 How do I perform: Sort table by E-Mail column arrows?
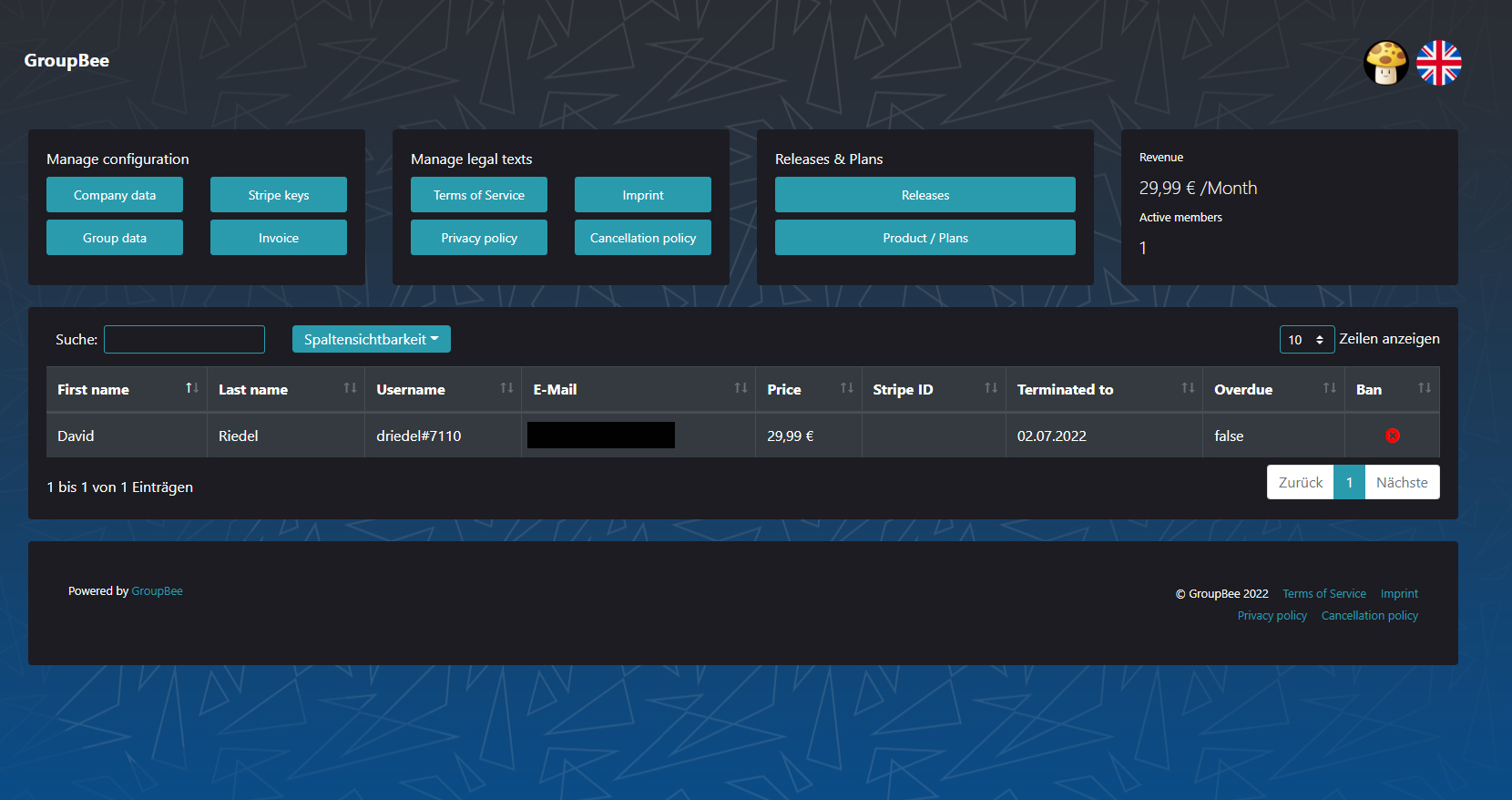(x=741, y=388)
